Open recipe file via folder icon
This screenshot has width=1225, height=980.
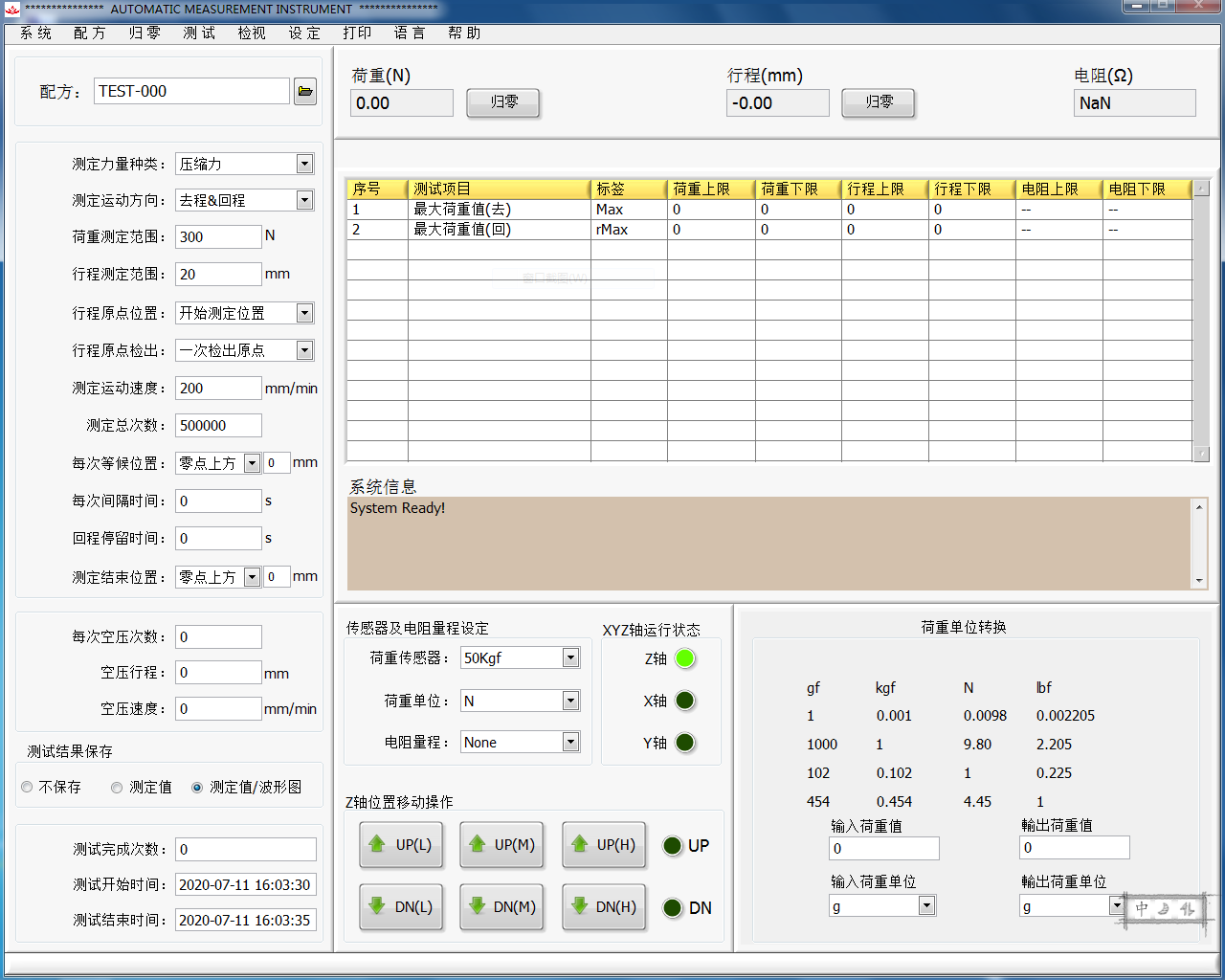point(305,91)
